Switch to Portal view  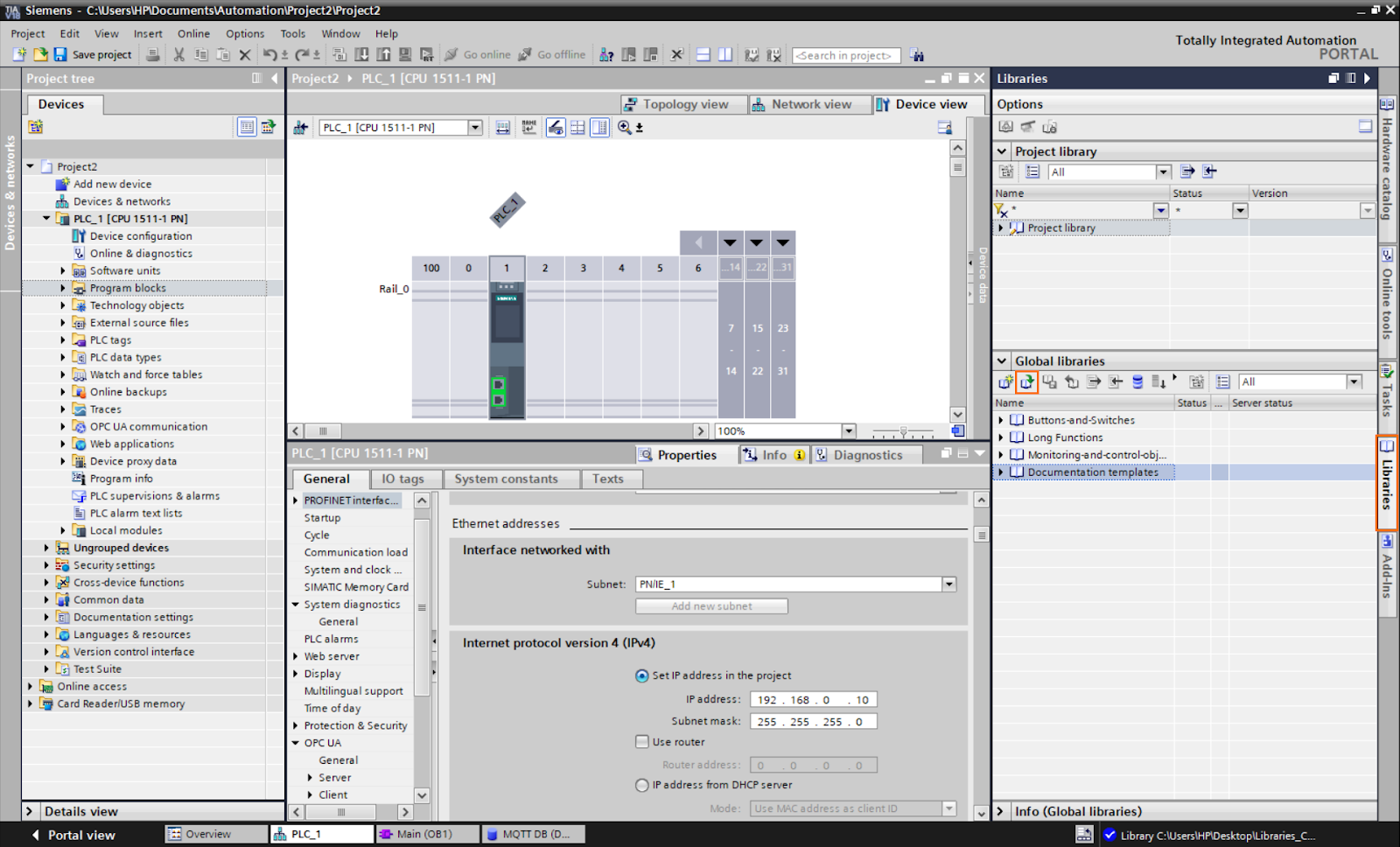click(73, 835)
